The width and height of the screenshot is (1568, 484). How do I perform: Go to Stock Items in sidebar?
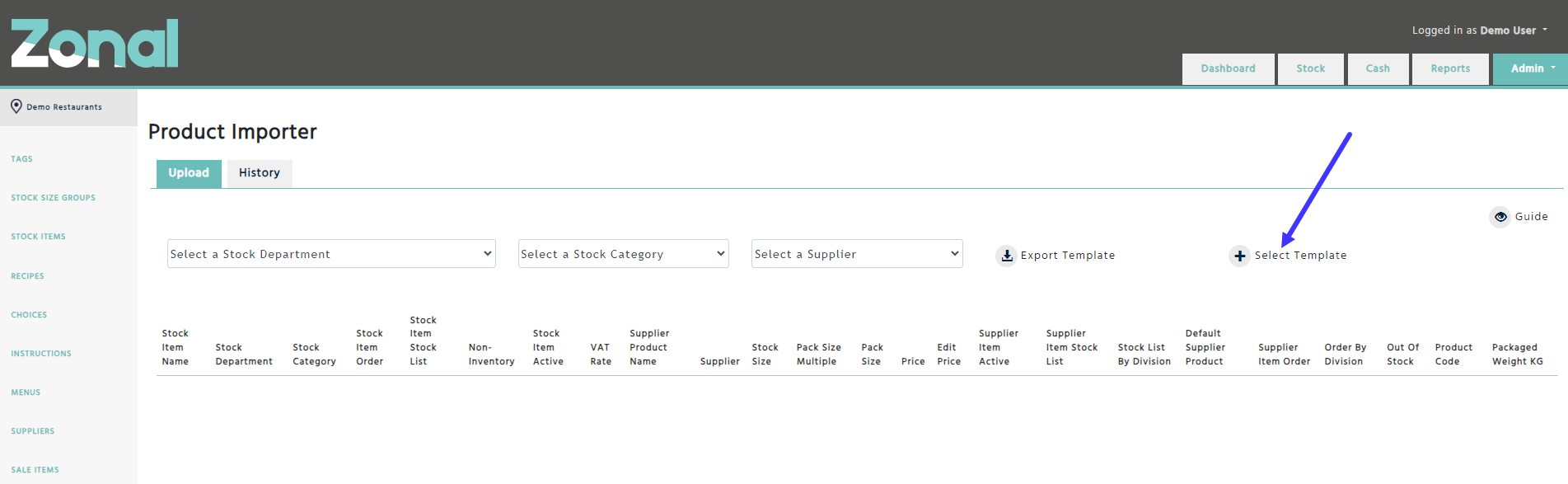39,237
